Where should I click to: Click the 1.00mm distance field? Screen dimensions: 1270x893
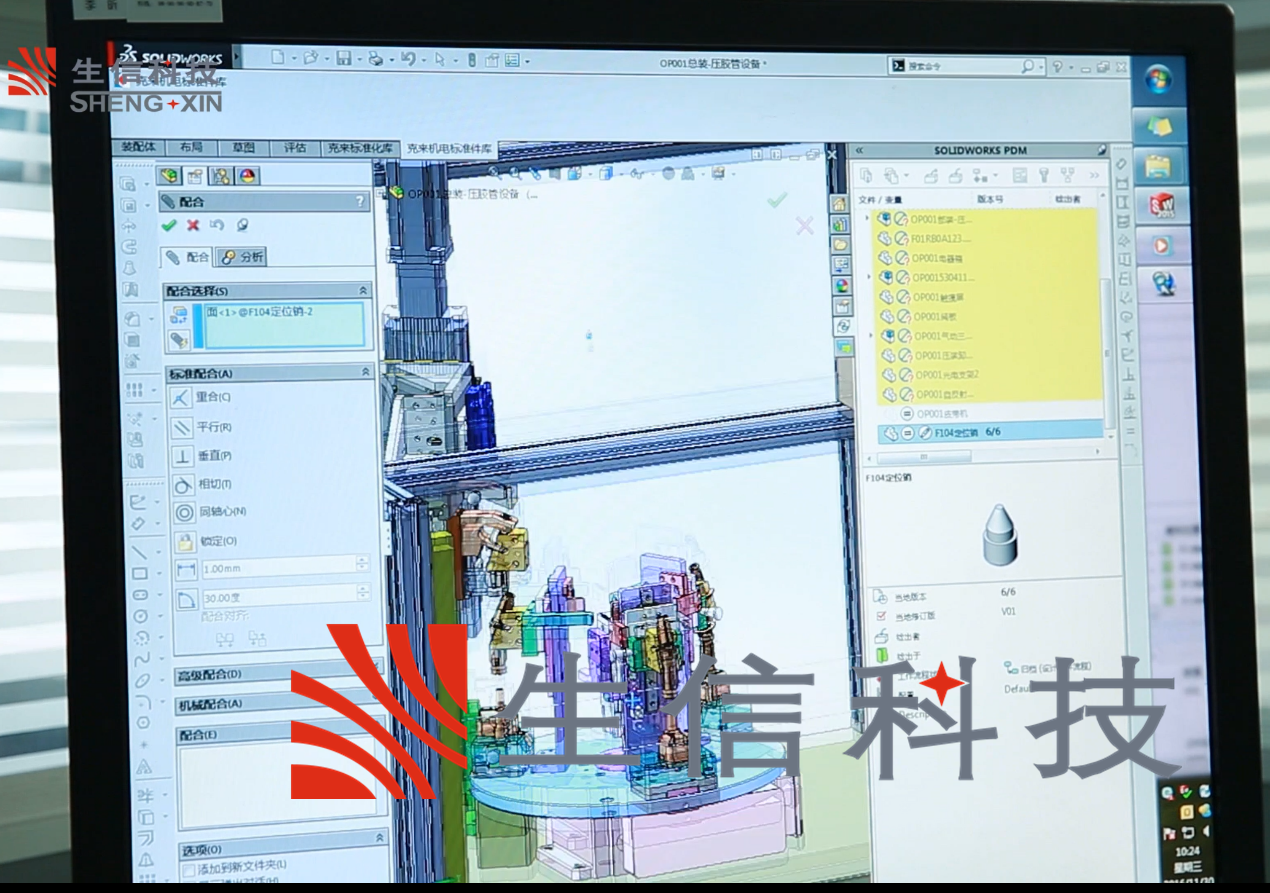pyautogui.click(x=284, y=567)
